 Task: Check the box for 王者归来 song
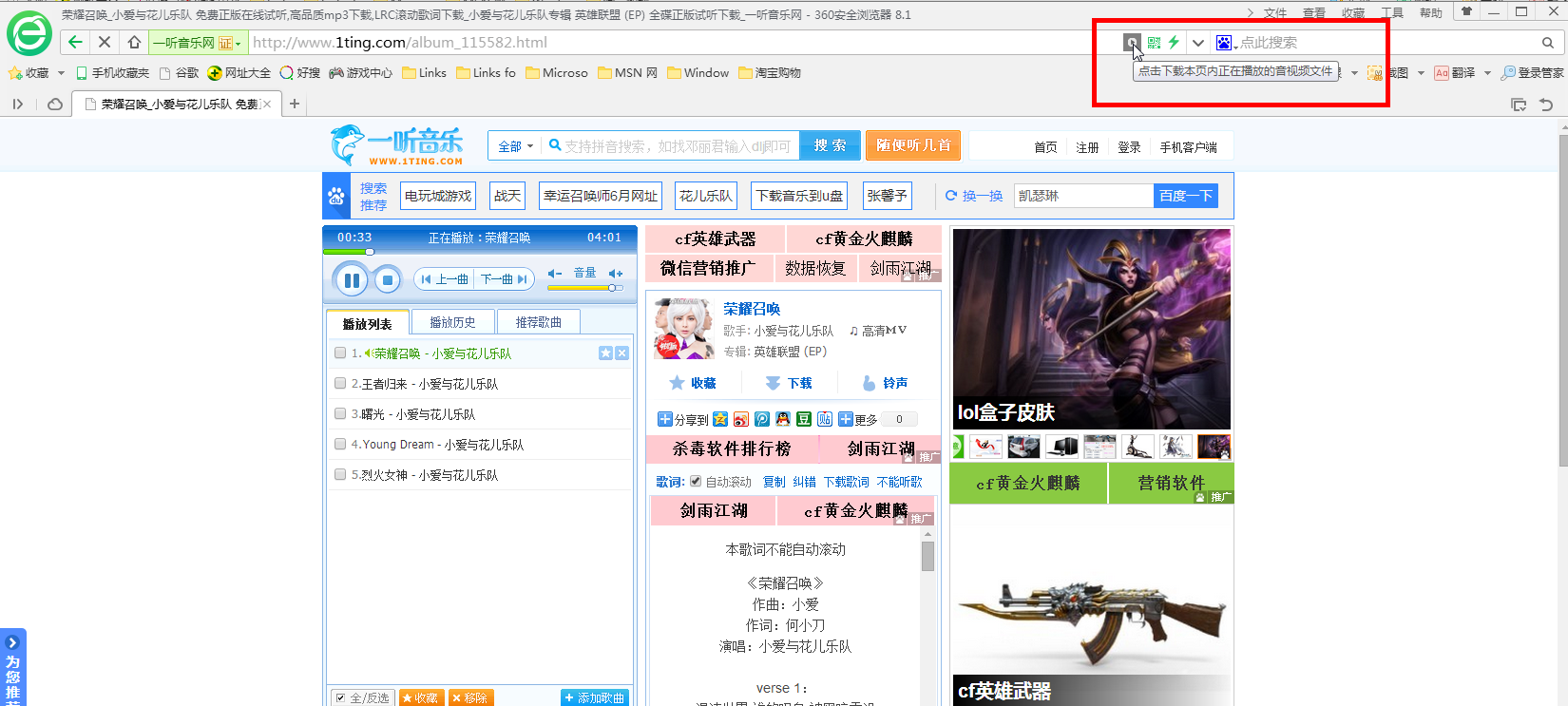pos(340,384)
